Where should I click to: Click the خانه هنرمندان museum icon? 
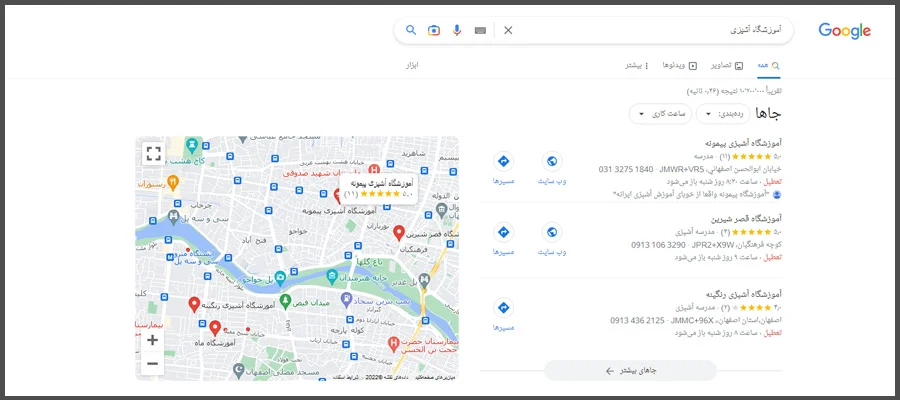coord(331,278)
